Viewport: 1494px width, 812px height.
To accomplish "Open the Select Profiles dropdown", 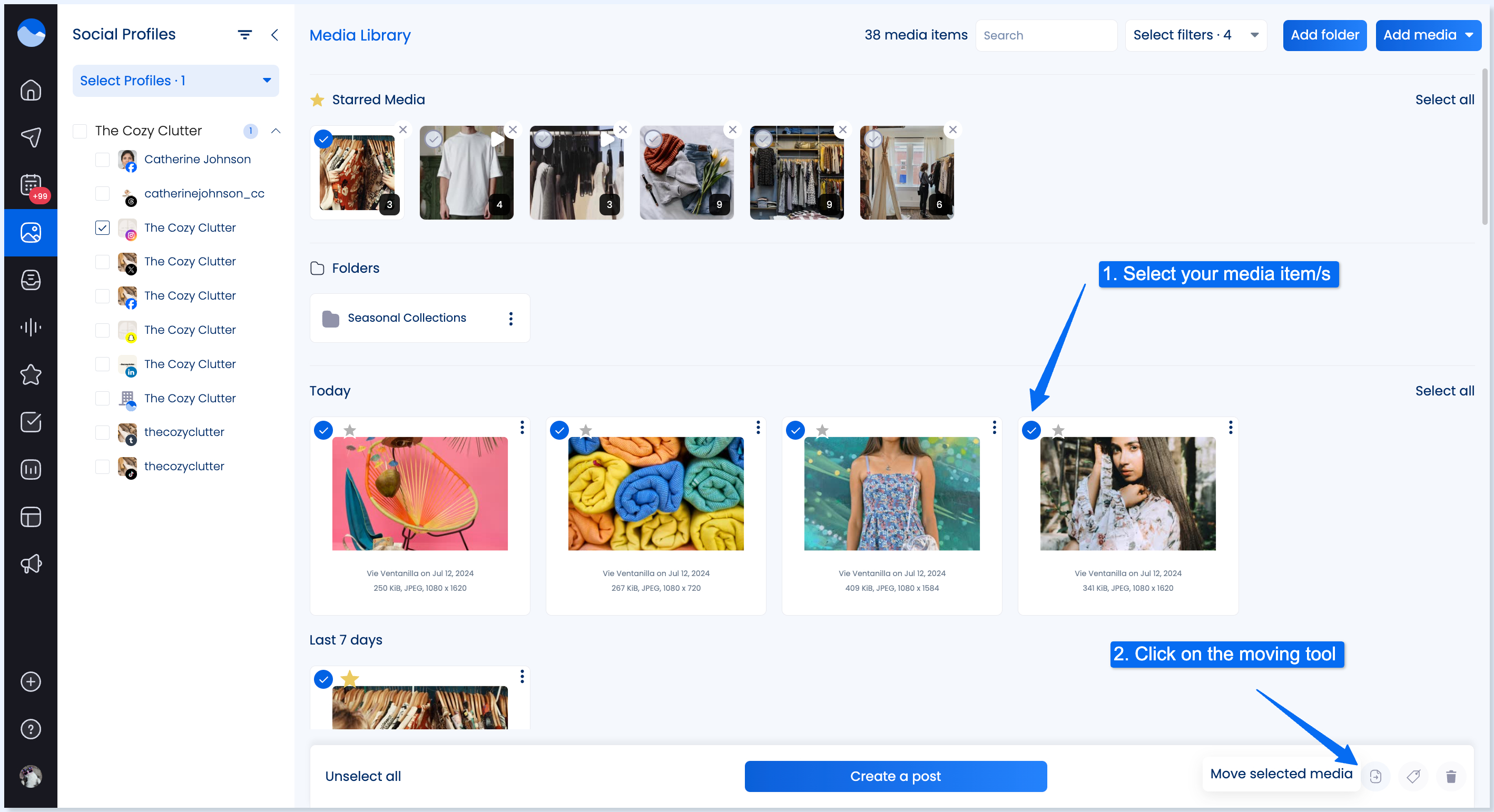I will pos(175,81).
